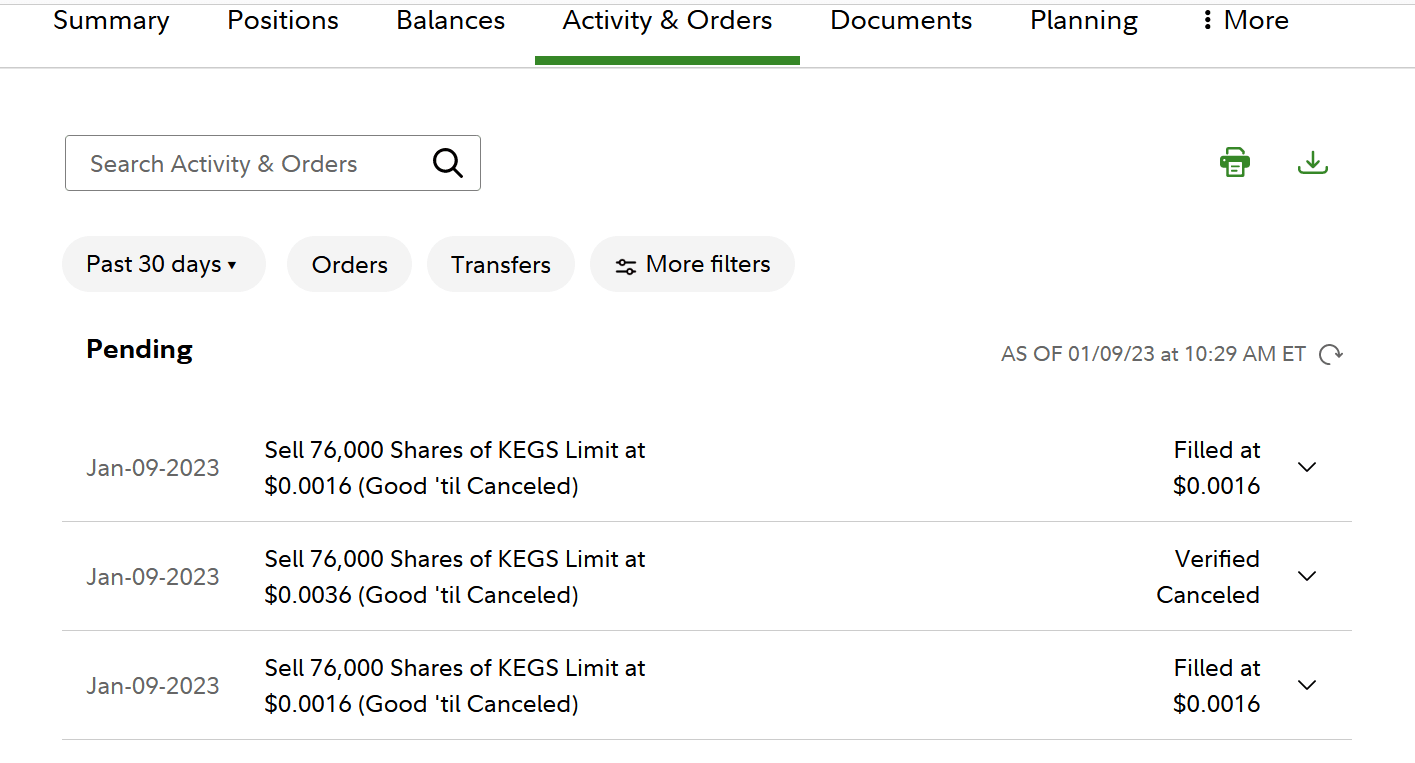Open the More filters button

693,265
